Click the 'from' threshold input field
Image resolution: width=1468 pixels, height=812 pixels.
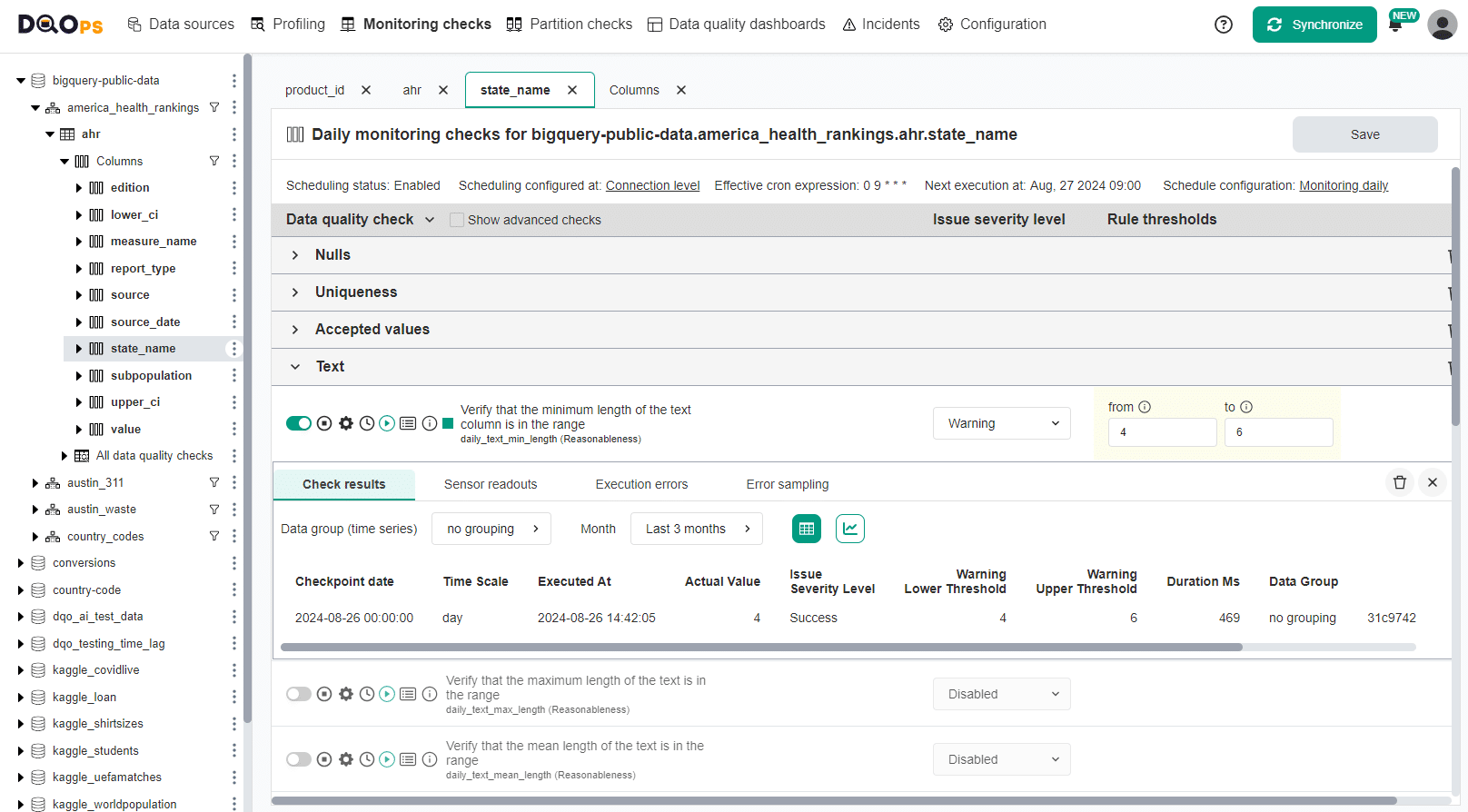[1163, 432]
